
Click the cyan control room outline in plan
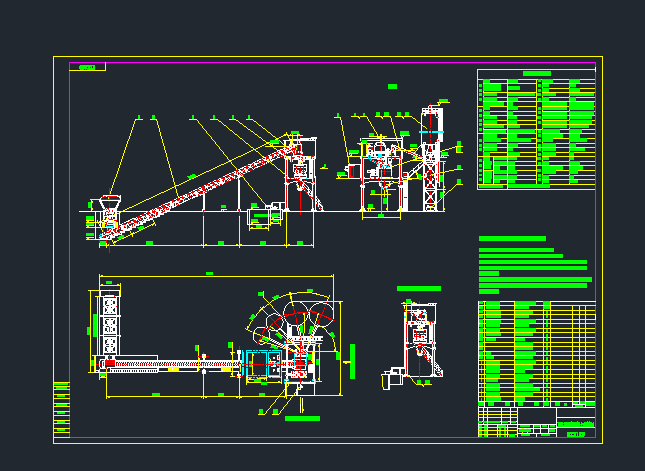[x=264, y=364]
